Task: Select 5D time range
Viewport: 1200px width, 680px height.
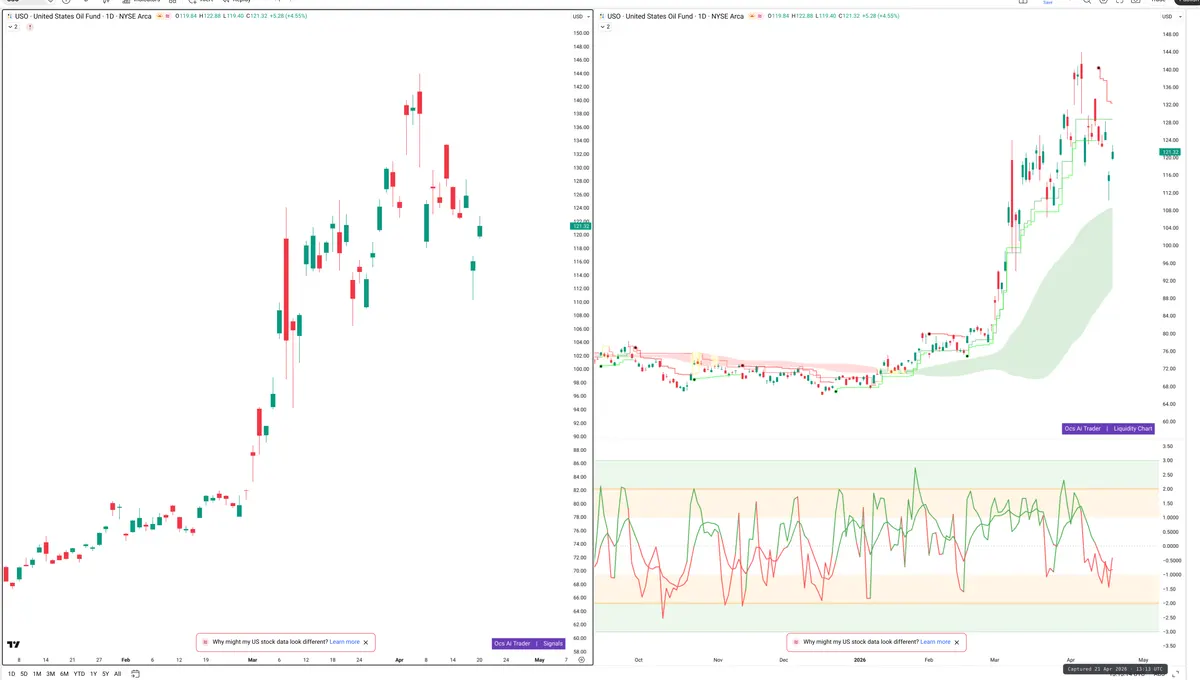Action: pyautogui.click(x=24, y=674)
